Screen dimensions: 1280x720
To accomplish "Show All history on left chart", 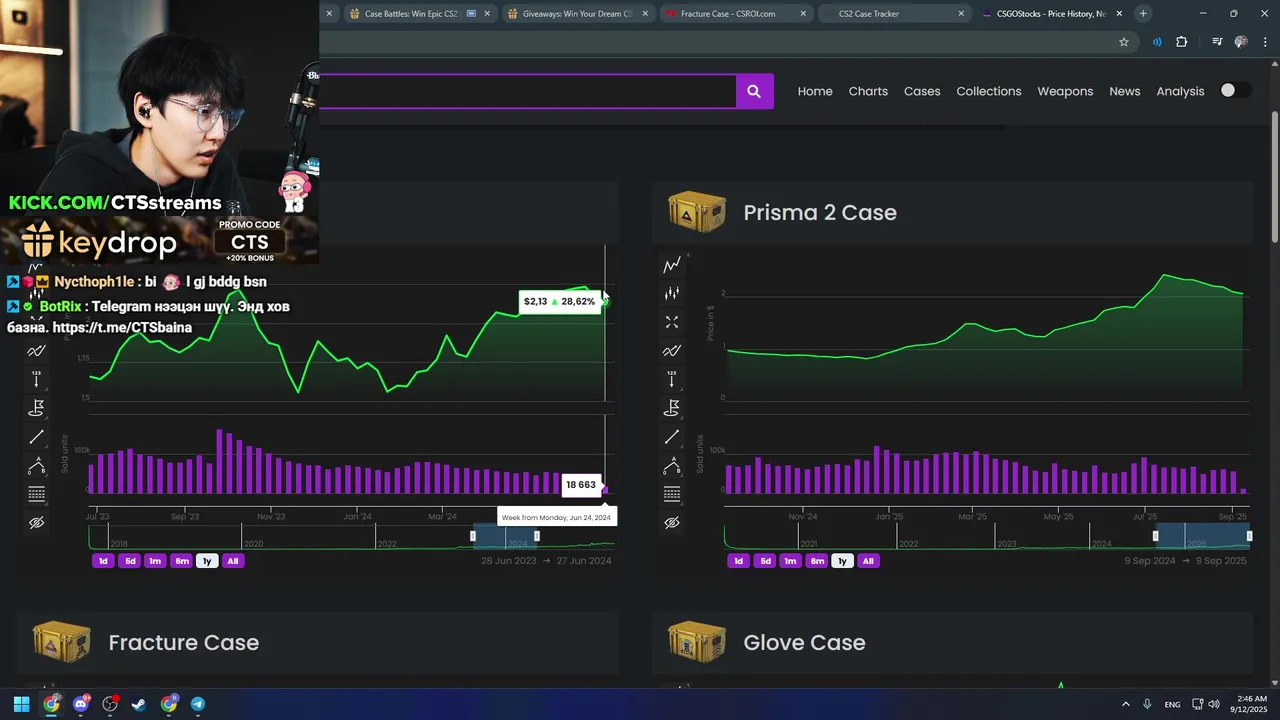I will click(x=233, y=561).
